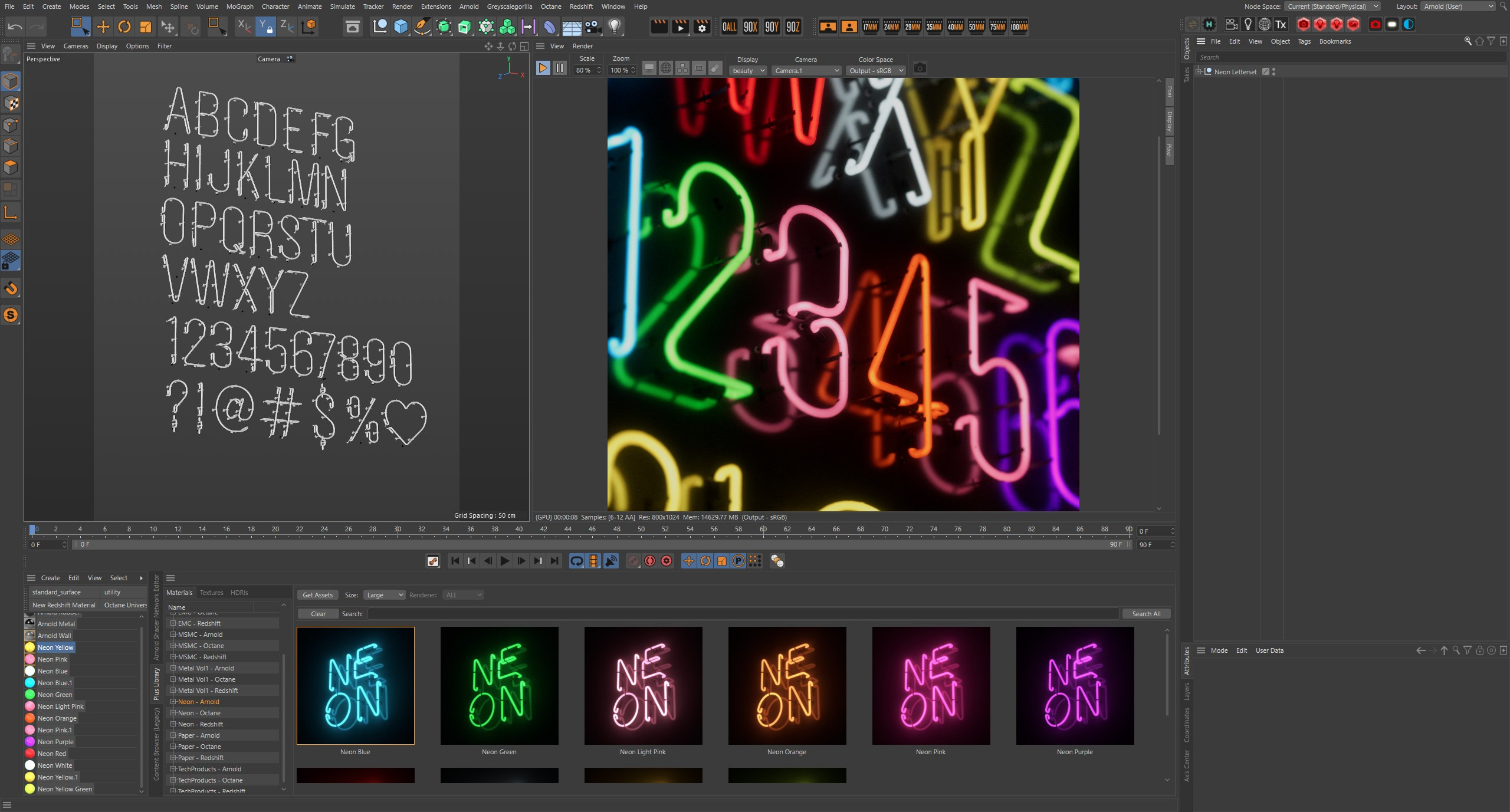Expand the Neon Letterset object
This screenshot has width=1510, height=812.
1199,71
